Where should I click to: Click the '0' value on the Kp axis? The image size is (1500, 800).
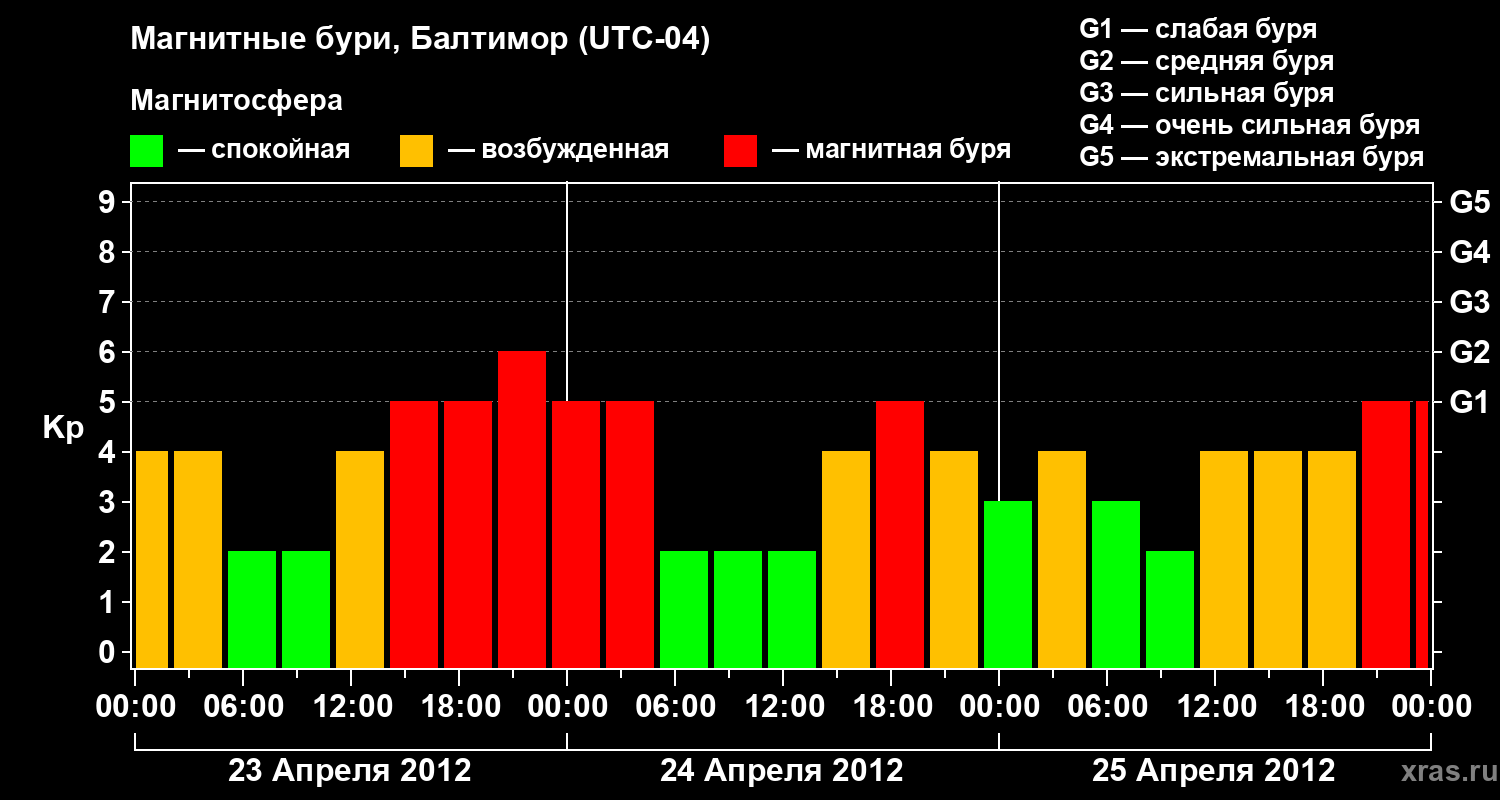coord(109,652)
